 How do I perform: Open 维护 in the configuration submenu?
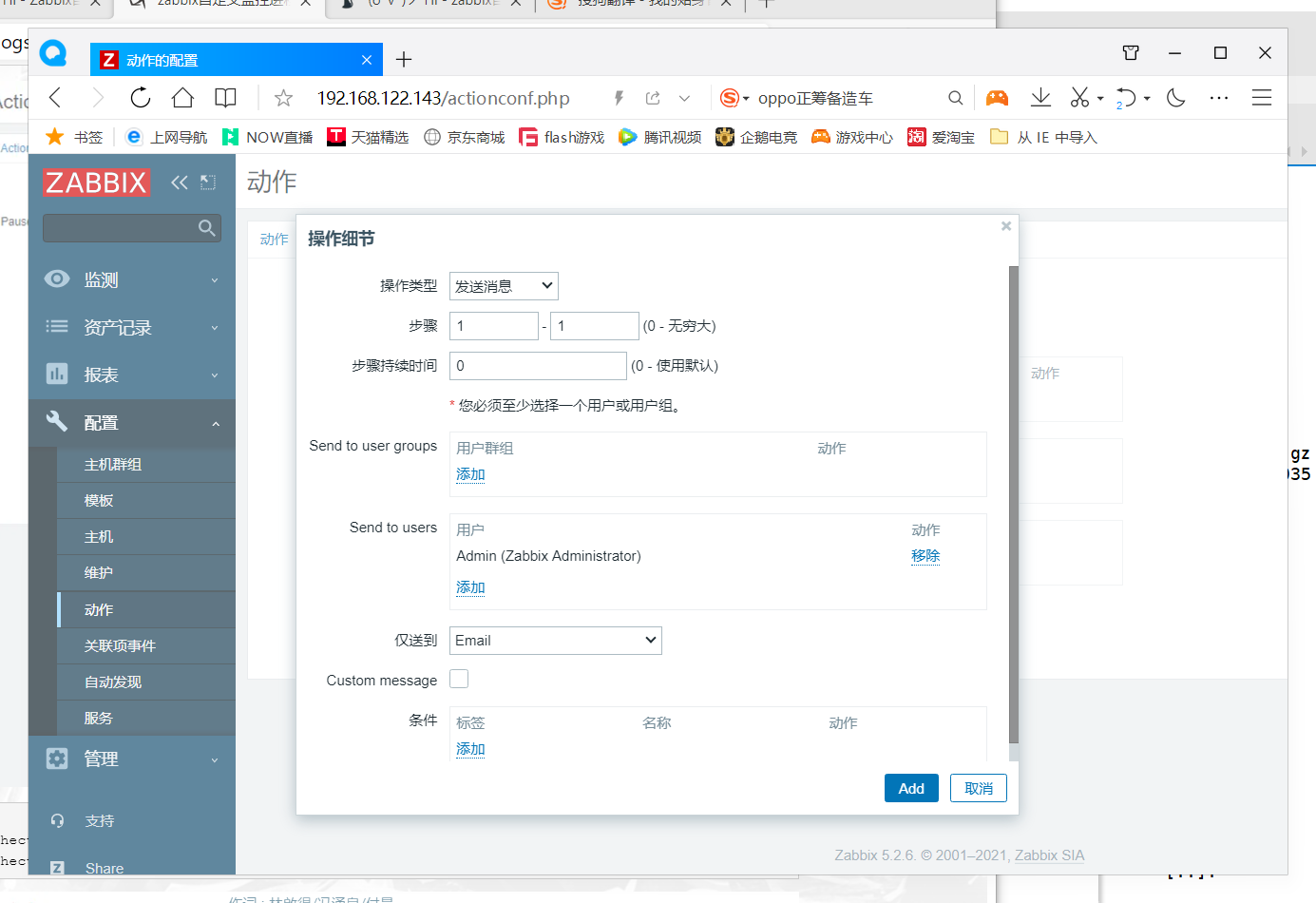tap(146, 573)
